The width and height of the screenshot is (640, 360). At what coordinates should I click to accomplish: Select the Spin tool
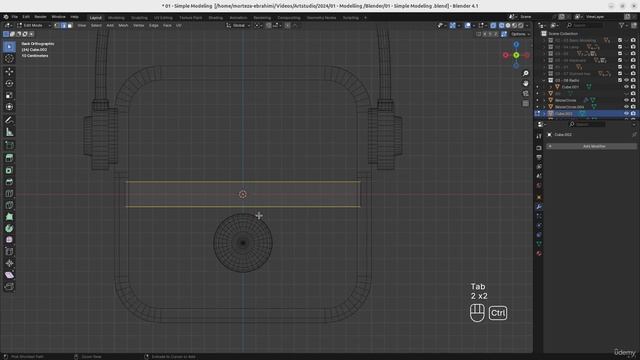pyautogui.click(x=9, y=228)
